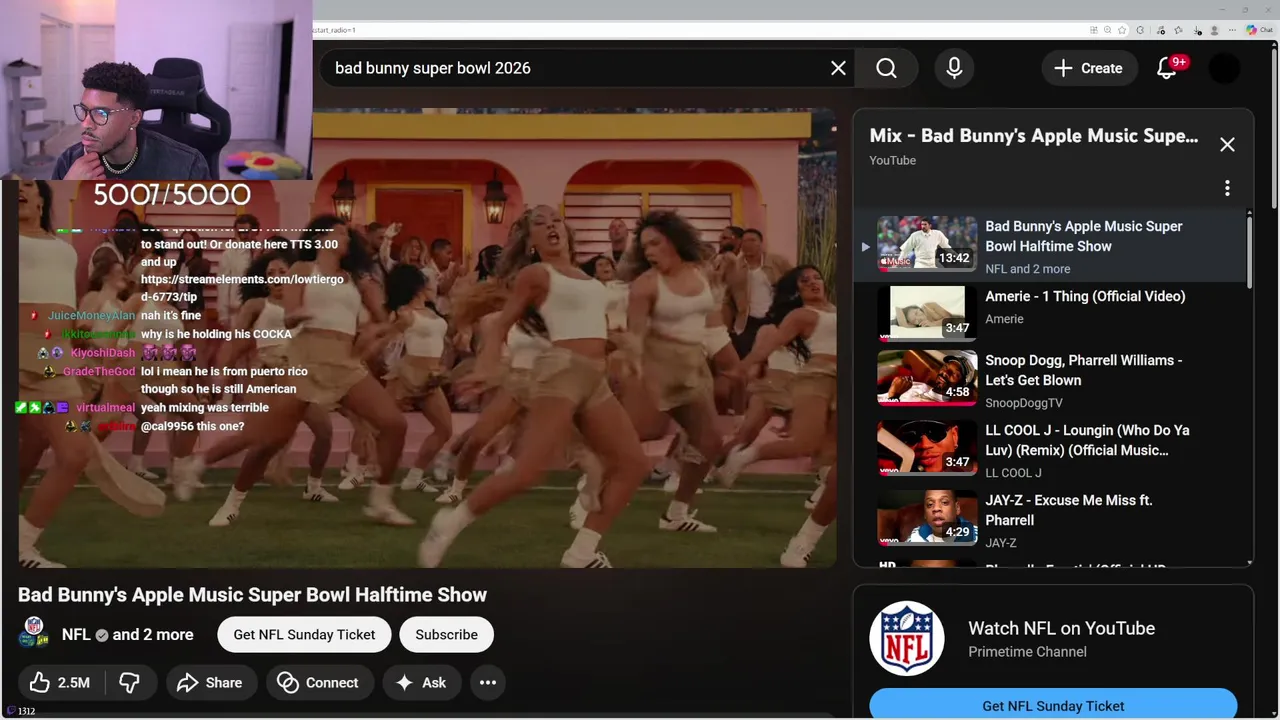Viewport: 1280px width, 720px height.
Task: Play Snoop Dogg Let's Get Blown video
Action: click(1050, 380)
